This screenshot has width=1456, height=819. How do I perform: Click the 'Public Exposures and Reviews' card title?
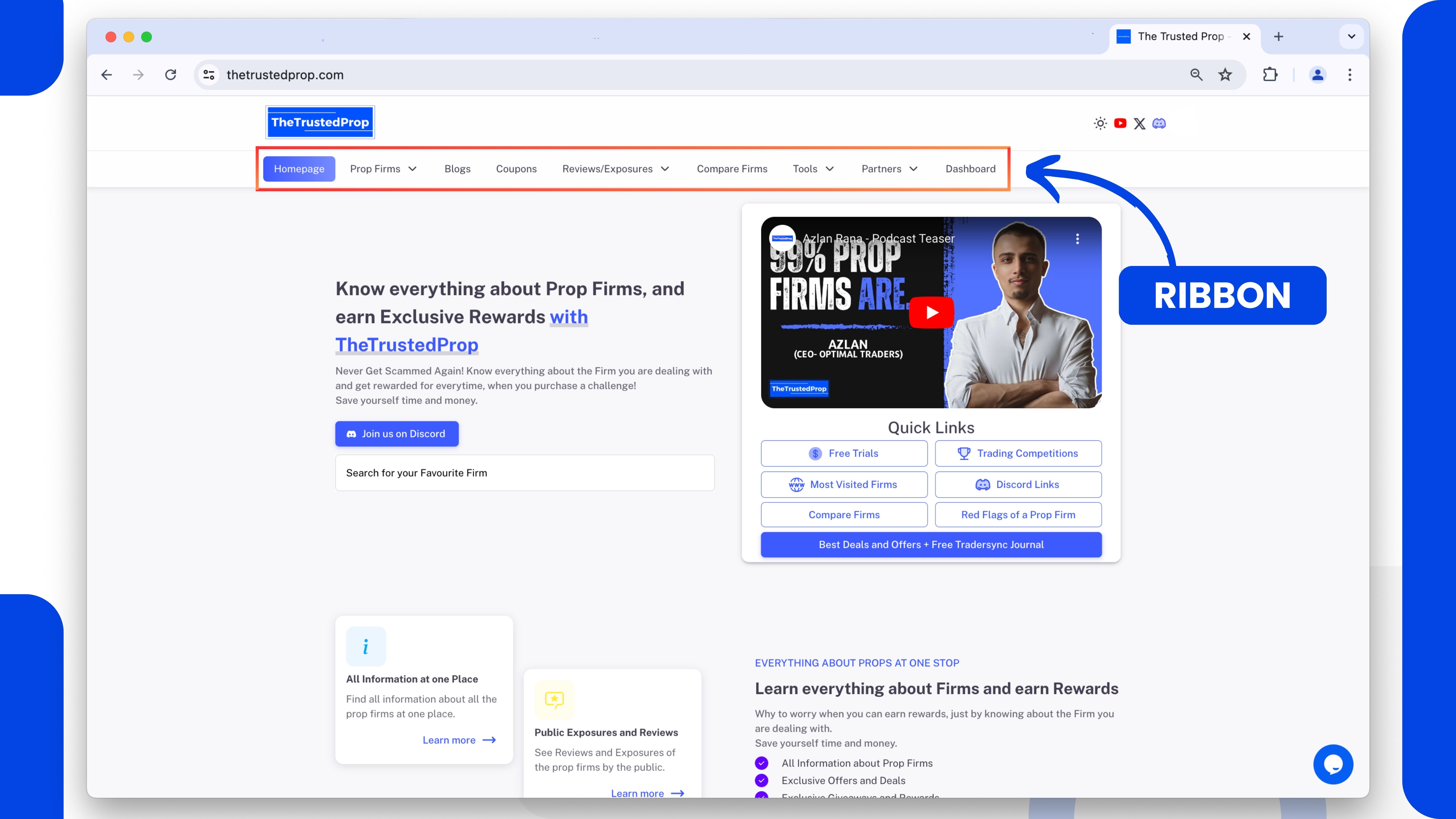click(606, 733)
